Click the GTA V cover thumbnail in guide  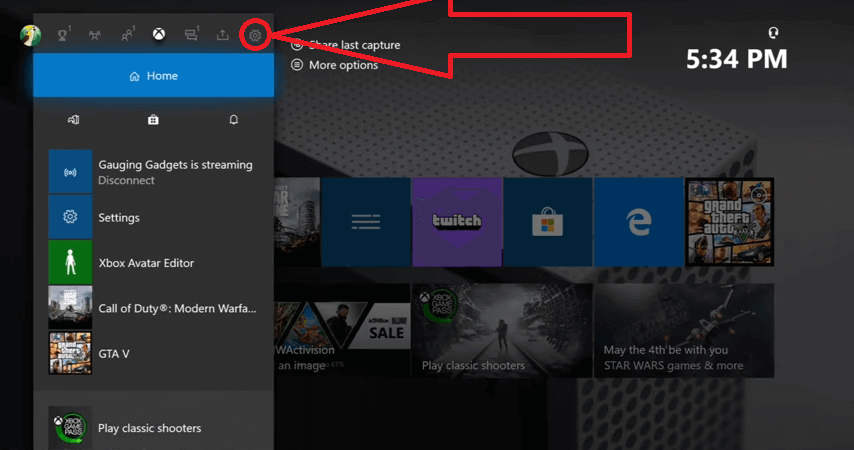point(70,353)
